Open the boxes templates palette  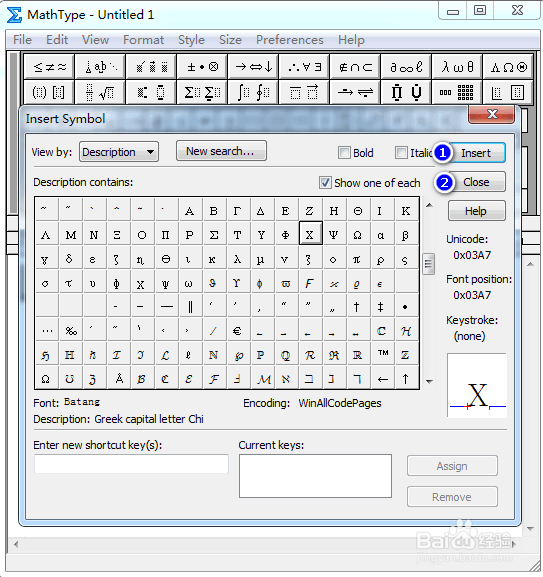pyautogui.click(x=508, y=92)
